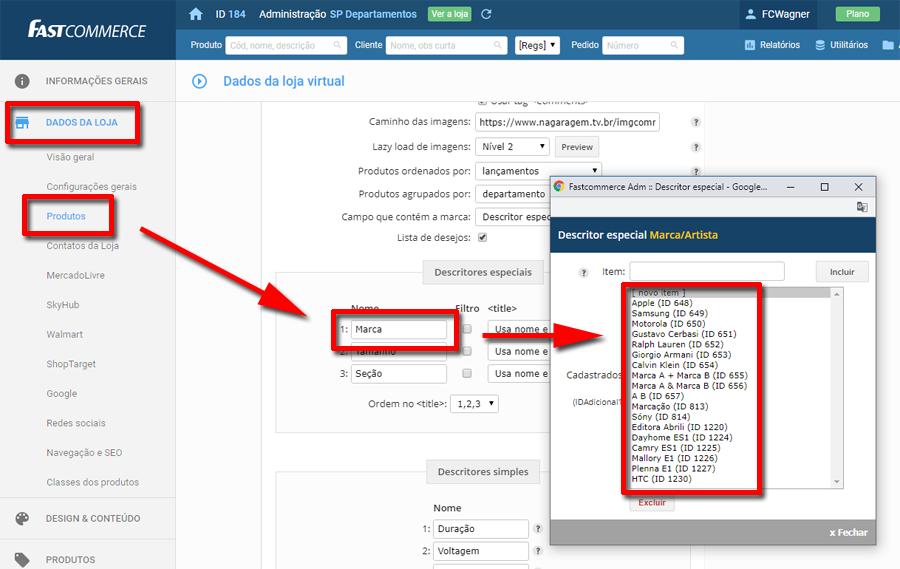Open Produtos agrupados por departamento dropdown

pyautogui.click(x=513, y=194)
